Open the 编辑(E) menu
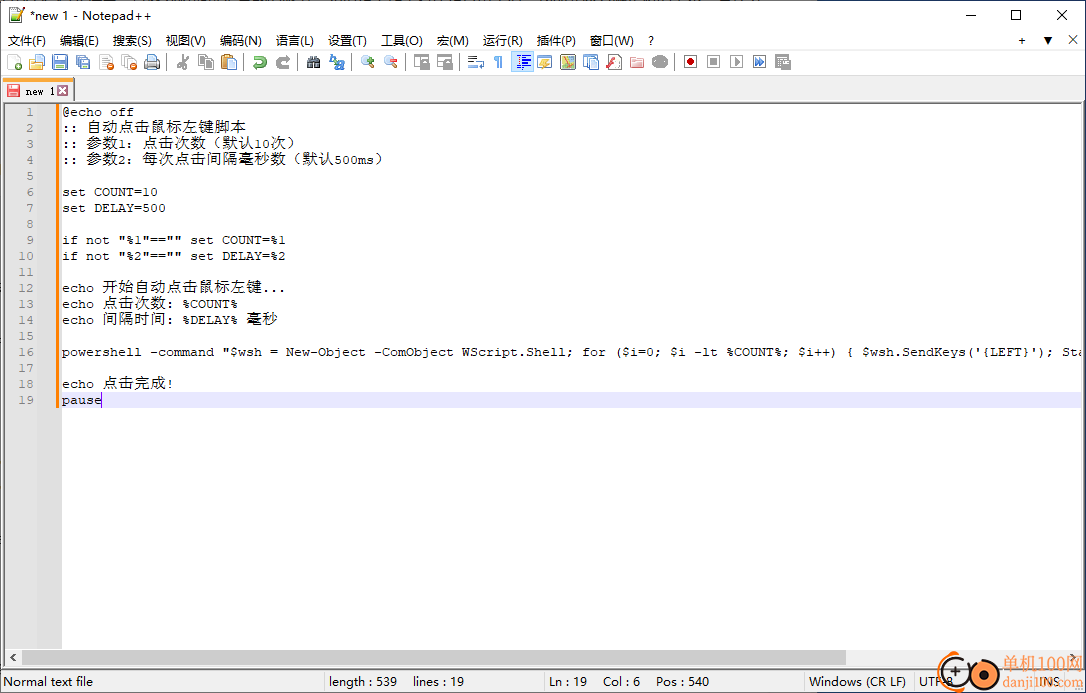1086x693 pixels. point(79,41)
